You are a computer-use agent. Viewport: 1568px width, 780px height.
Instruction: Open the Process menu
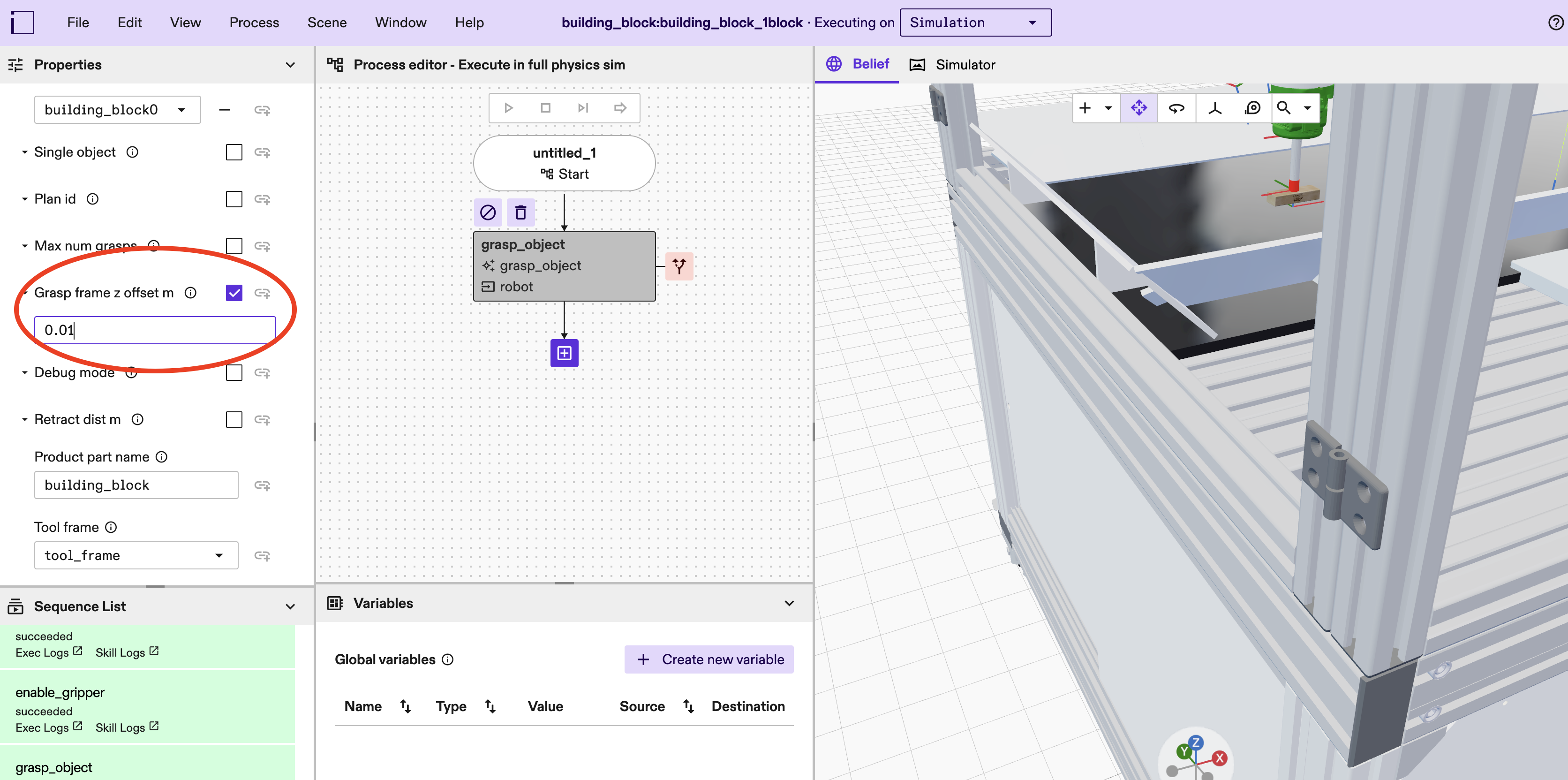254,22
